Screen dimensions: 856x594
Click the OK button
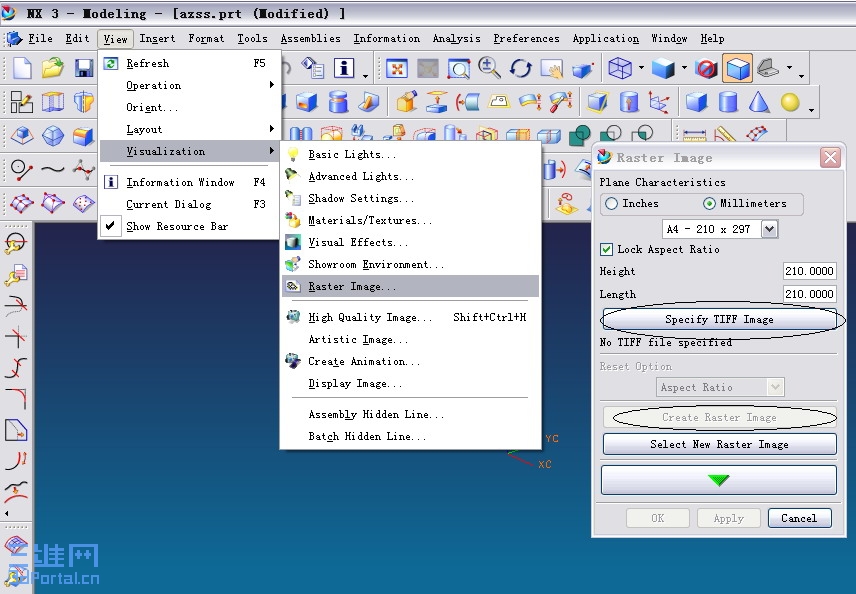click(x=658, y=518)
